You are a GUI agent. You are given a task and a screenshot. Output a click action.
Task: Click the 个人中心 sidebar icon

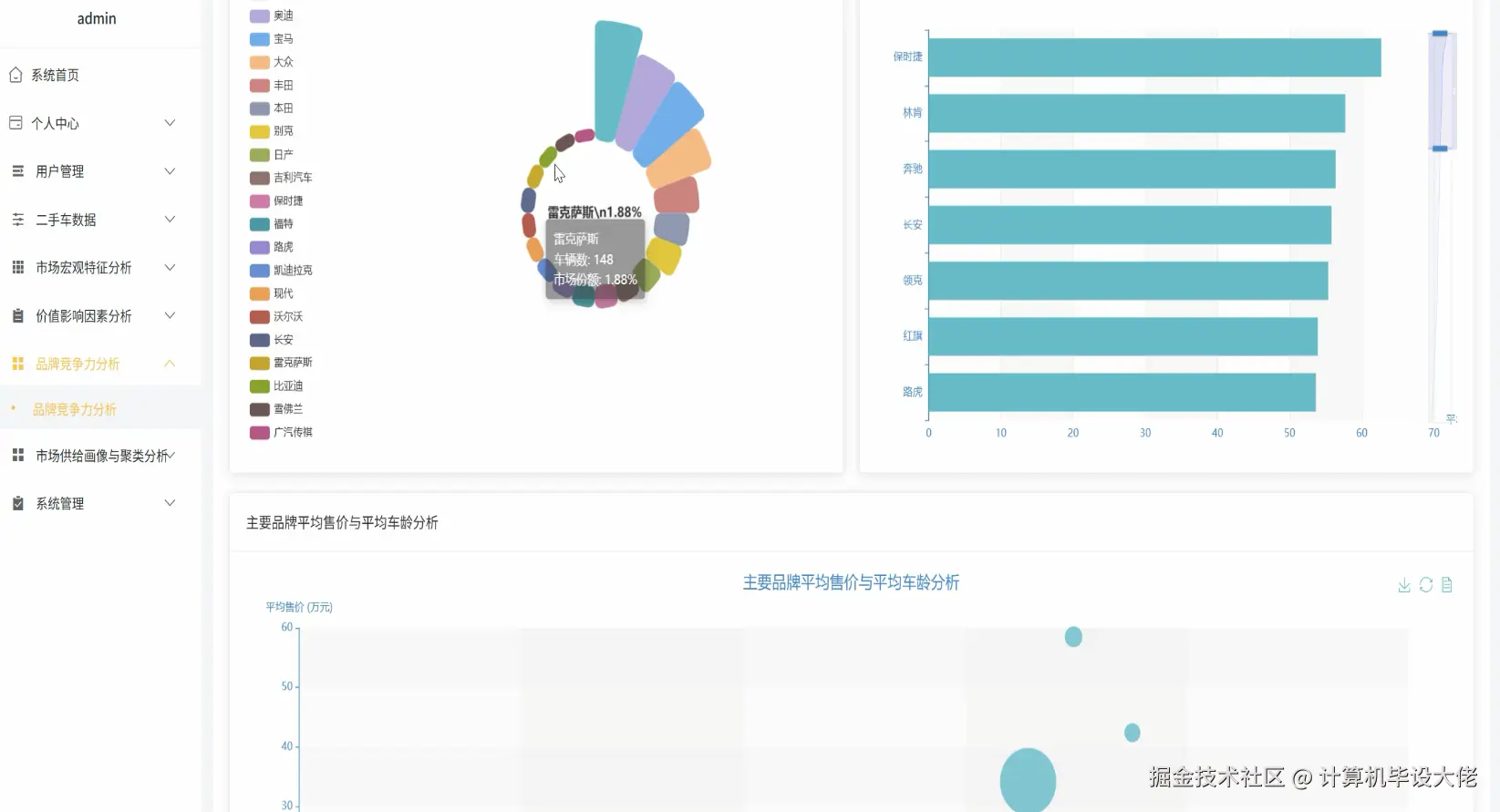16,122
